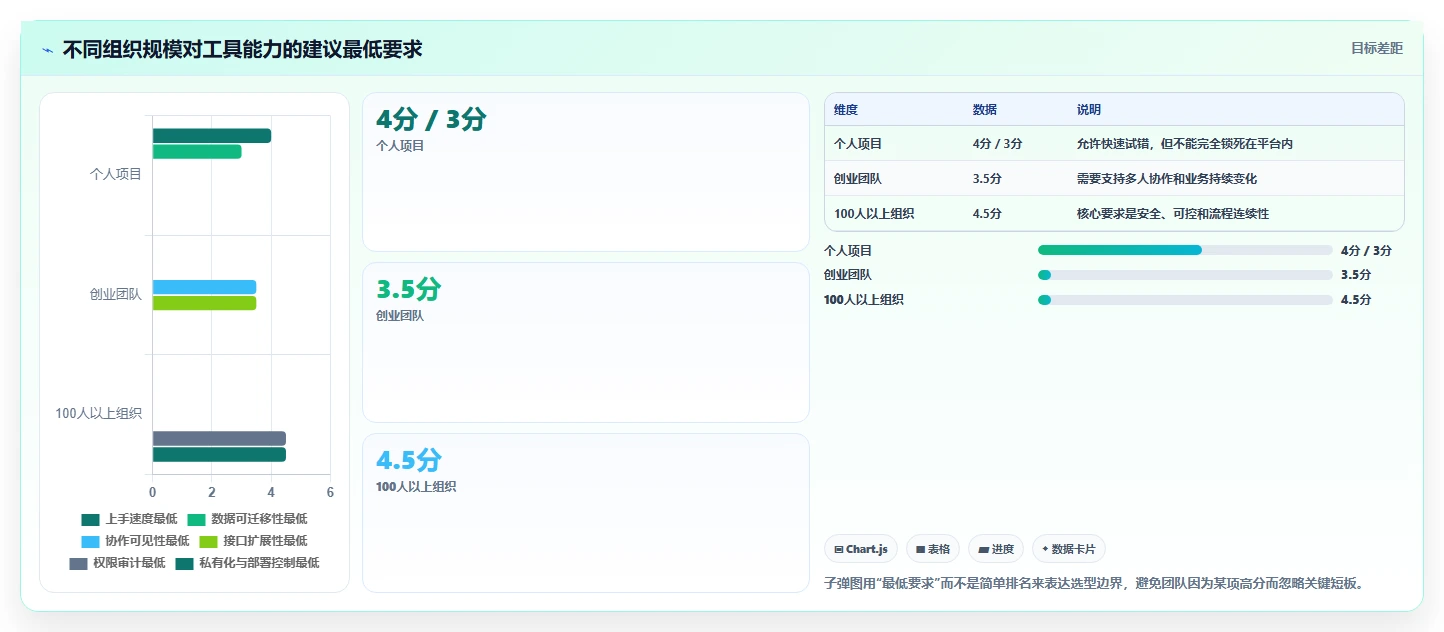The height and width of the screenshot is (632, 1444).
Task: Toggle the 接口扩展性最低 legend item
Action: [x=253, y=541]
